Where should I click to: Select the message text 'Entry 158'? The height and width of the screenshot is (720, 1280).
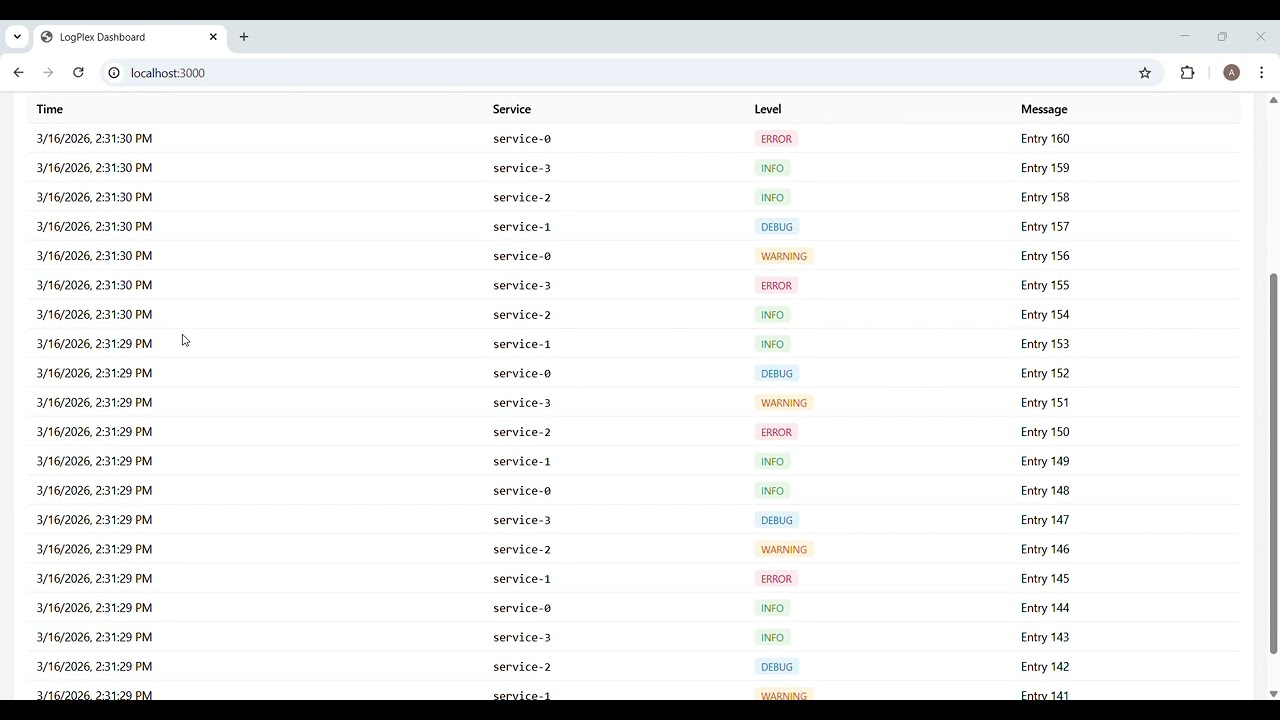[1045, 197]
